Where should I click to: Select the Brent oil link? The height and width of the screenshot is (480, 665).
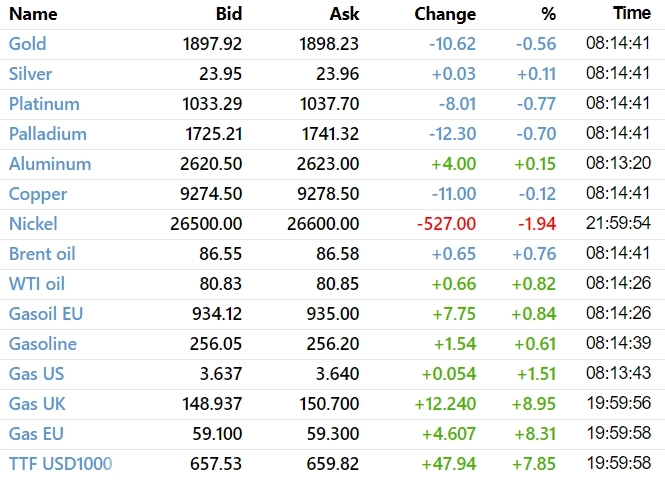[x=42, y=254]
